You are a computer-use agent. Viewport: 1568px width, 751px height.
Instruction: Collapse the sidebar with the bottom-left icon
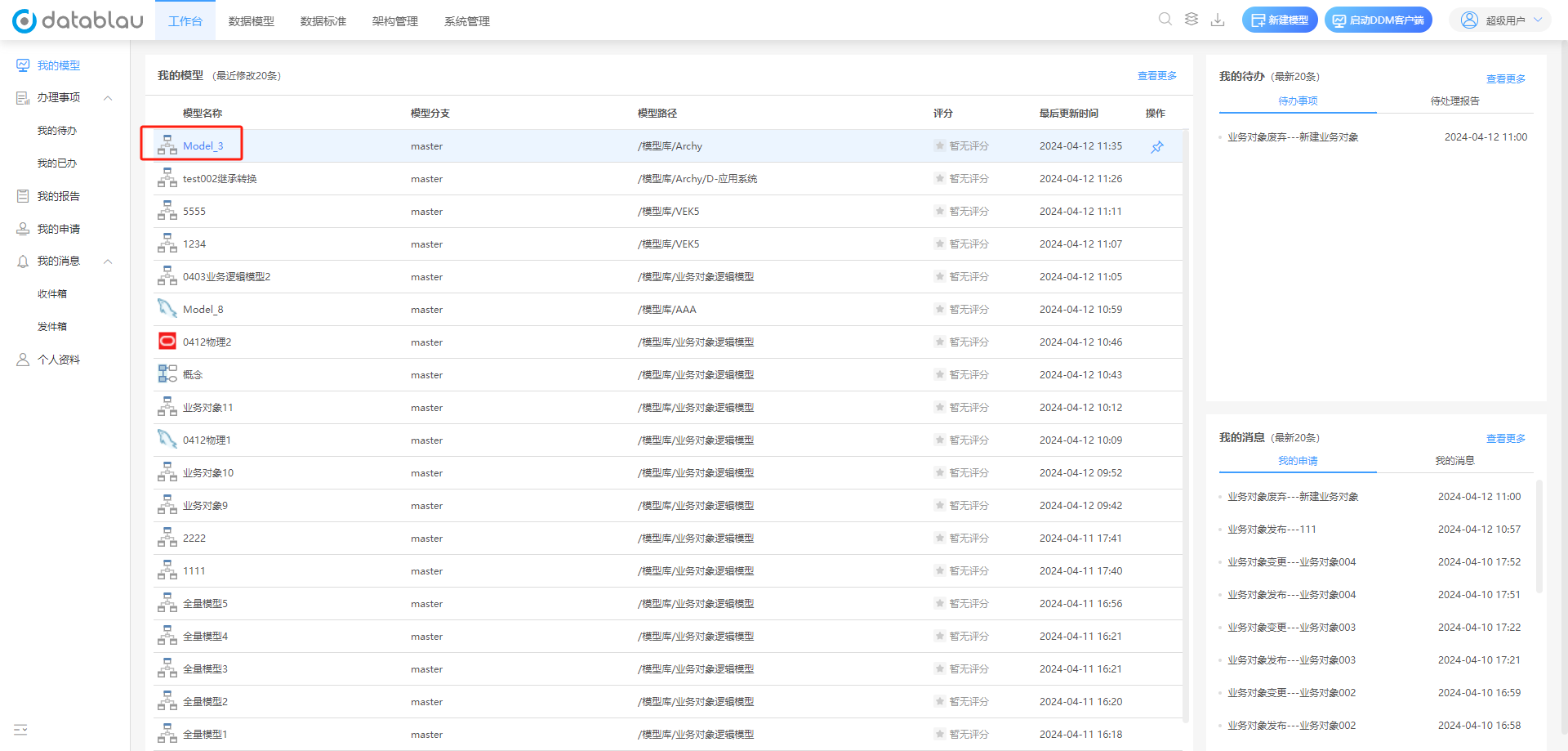20,730
